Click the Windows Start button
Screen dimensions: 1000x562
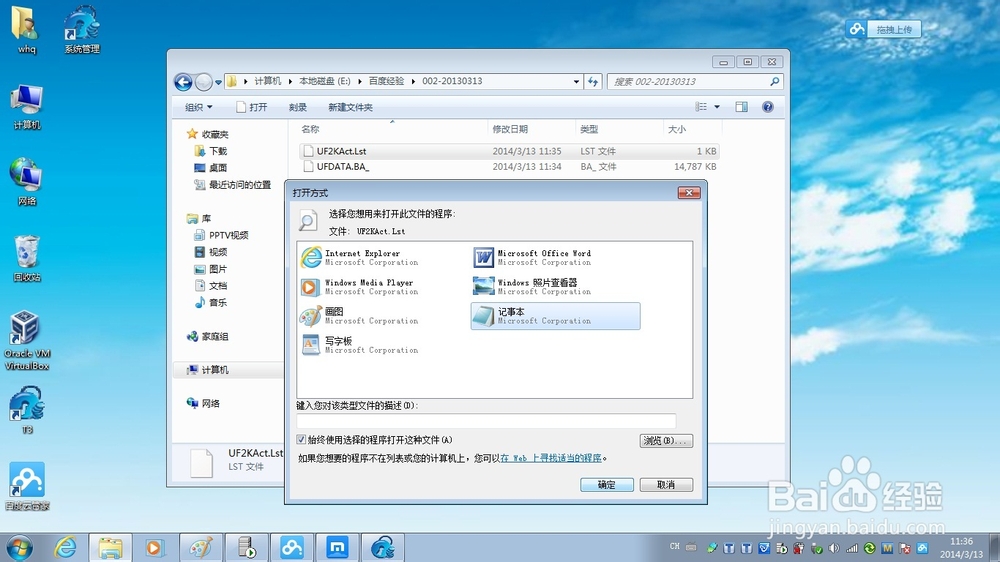(x=19, y=547)
